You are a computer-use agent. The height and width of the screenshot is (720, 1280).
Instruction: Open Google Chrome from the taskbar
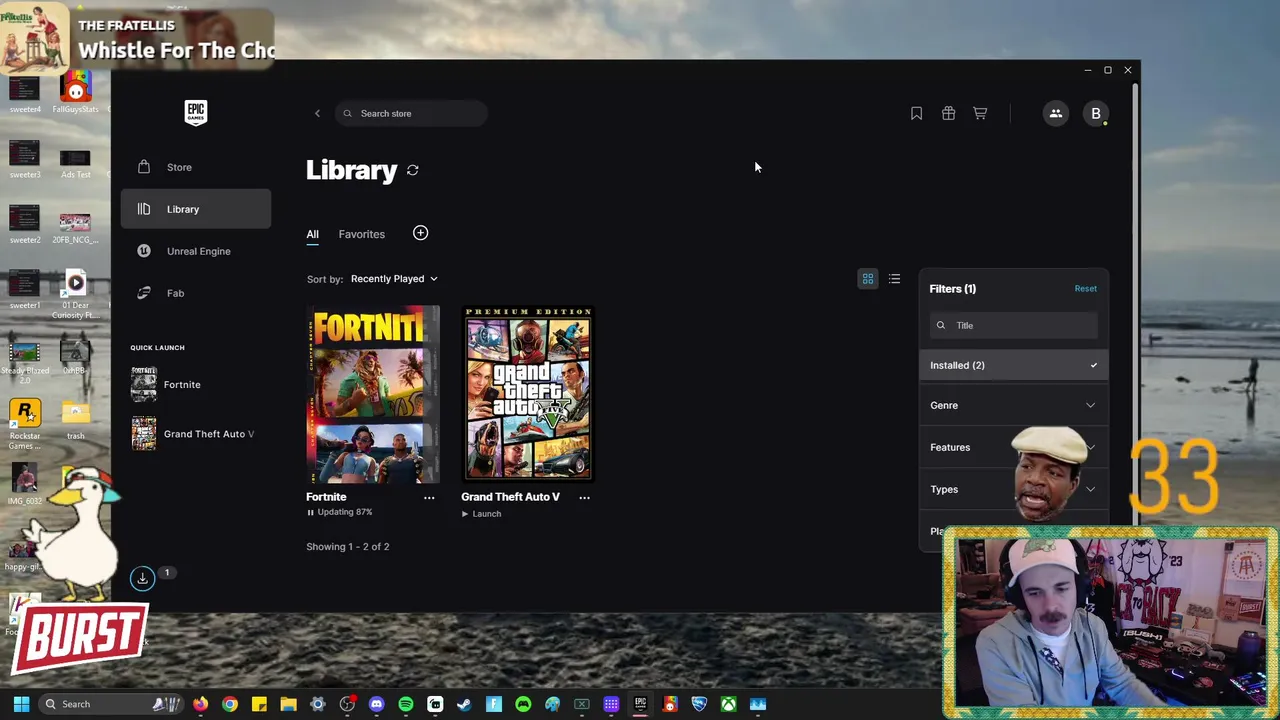[230, 704]
